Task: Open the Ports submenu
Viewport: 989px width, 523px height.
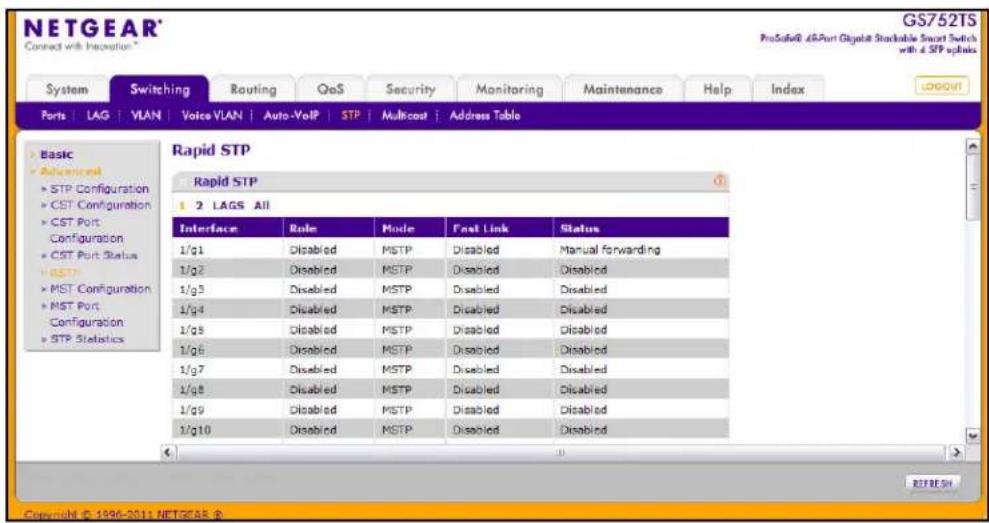Action: tap(53, 115)
